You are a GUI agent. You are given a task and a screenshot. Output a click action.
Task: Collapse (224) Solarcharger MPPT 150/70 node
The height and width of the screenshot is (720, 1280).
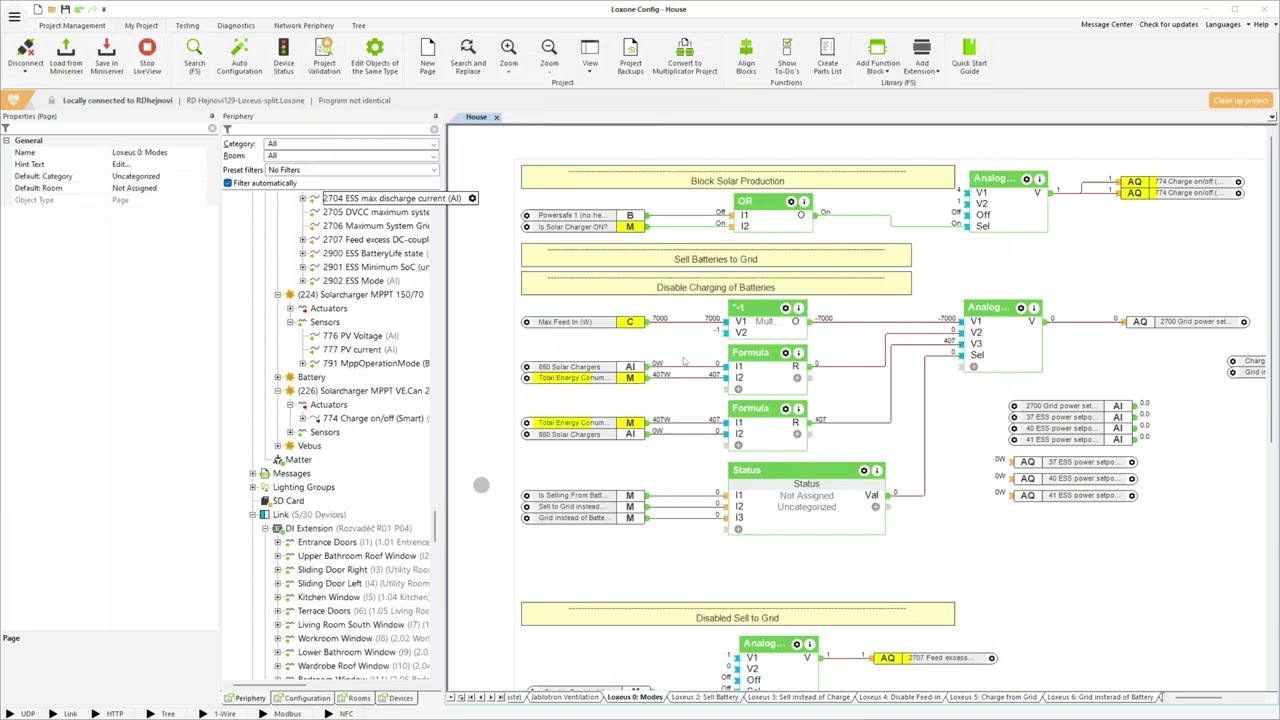point(278,295)
